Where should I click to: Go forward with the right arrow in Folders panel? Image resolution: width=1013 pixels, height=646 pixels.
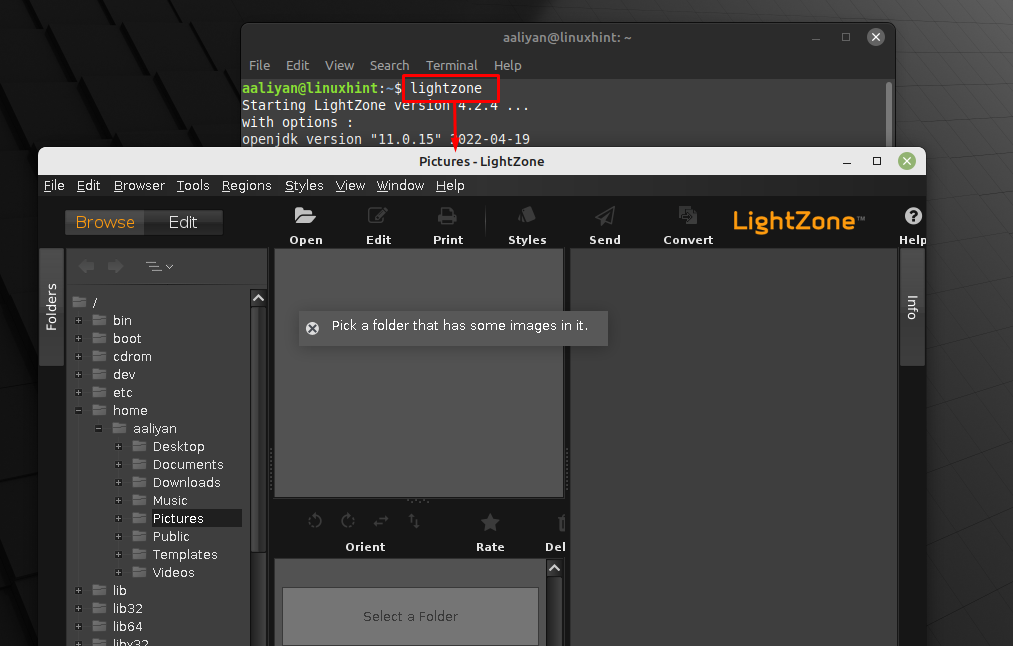(116, 266)
